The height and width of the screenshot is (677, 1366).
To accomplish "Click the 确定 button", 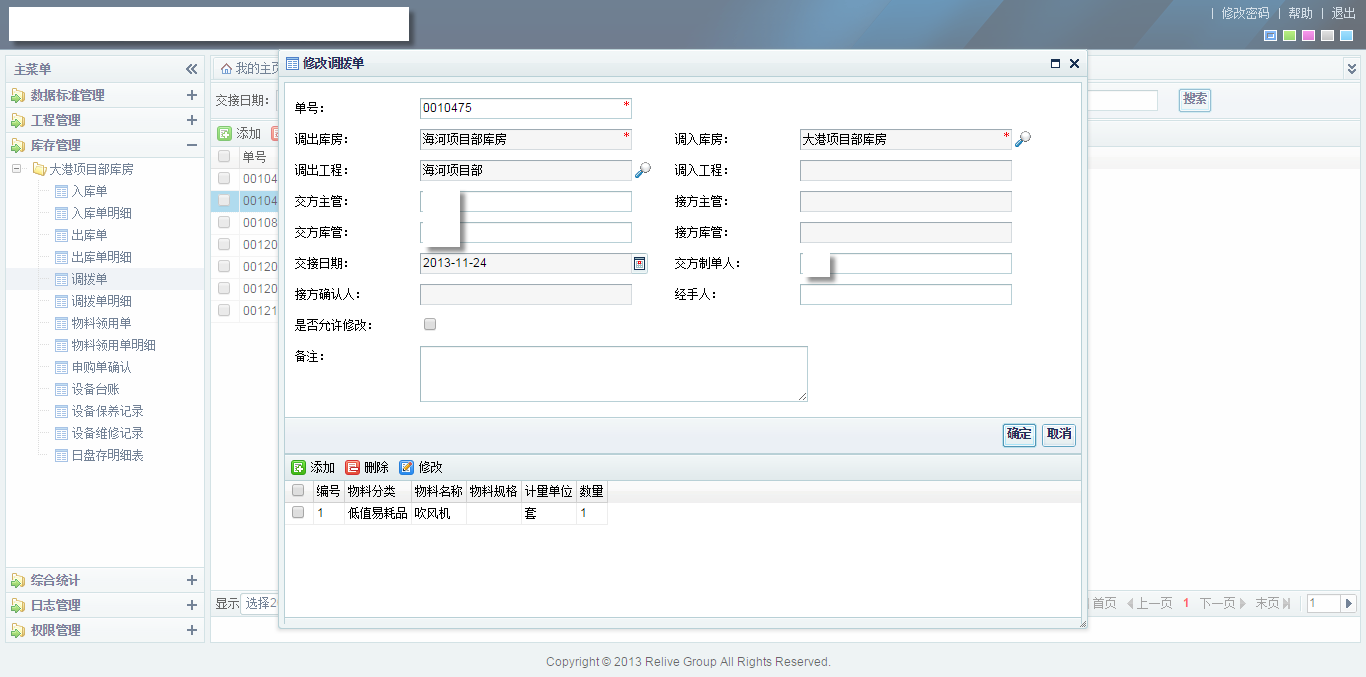I will pyautogui.click(x=1019, y=434).
